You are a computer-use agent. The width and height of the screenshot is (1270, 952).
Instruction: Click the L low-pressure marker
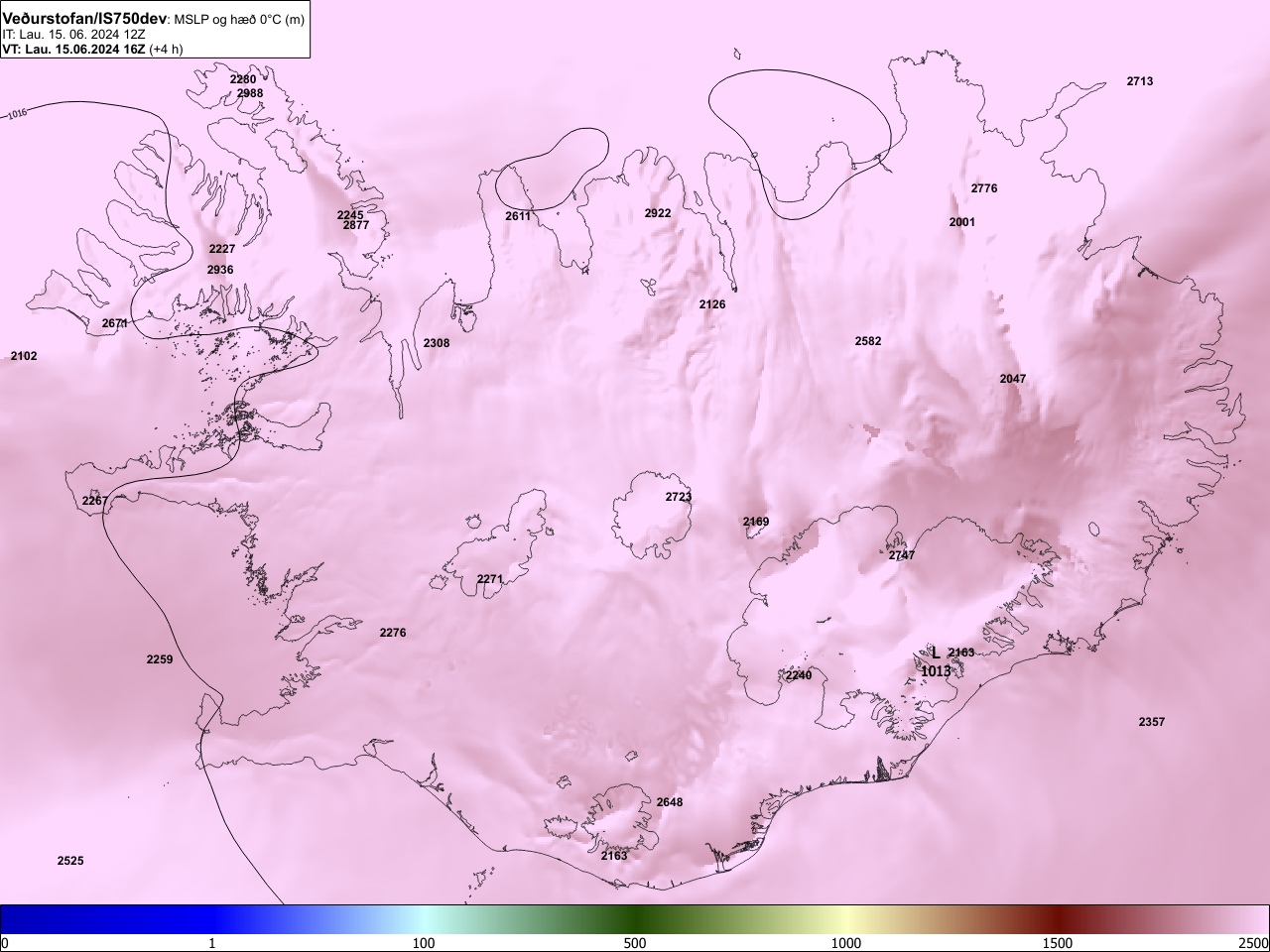pos(935,653)
